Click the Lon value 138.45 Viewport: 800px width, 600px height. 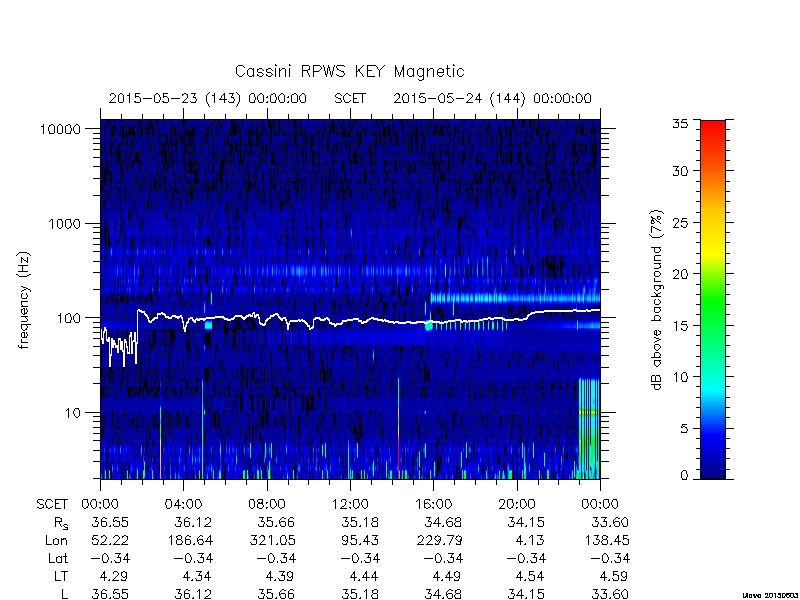(x=605, y=540)
